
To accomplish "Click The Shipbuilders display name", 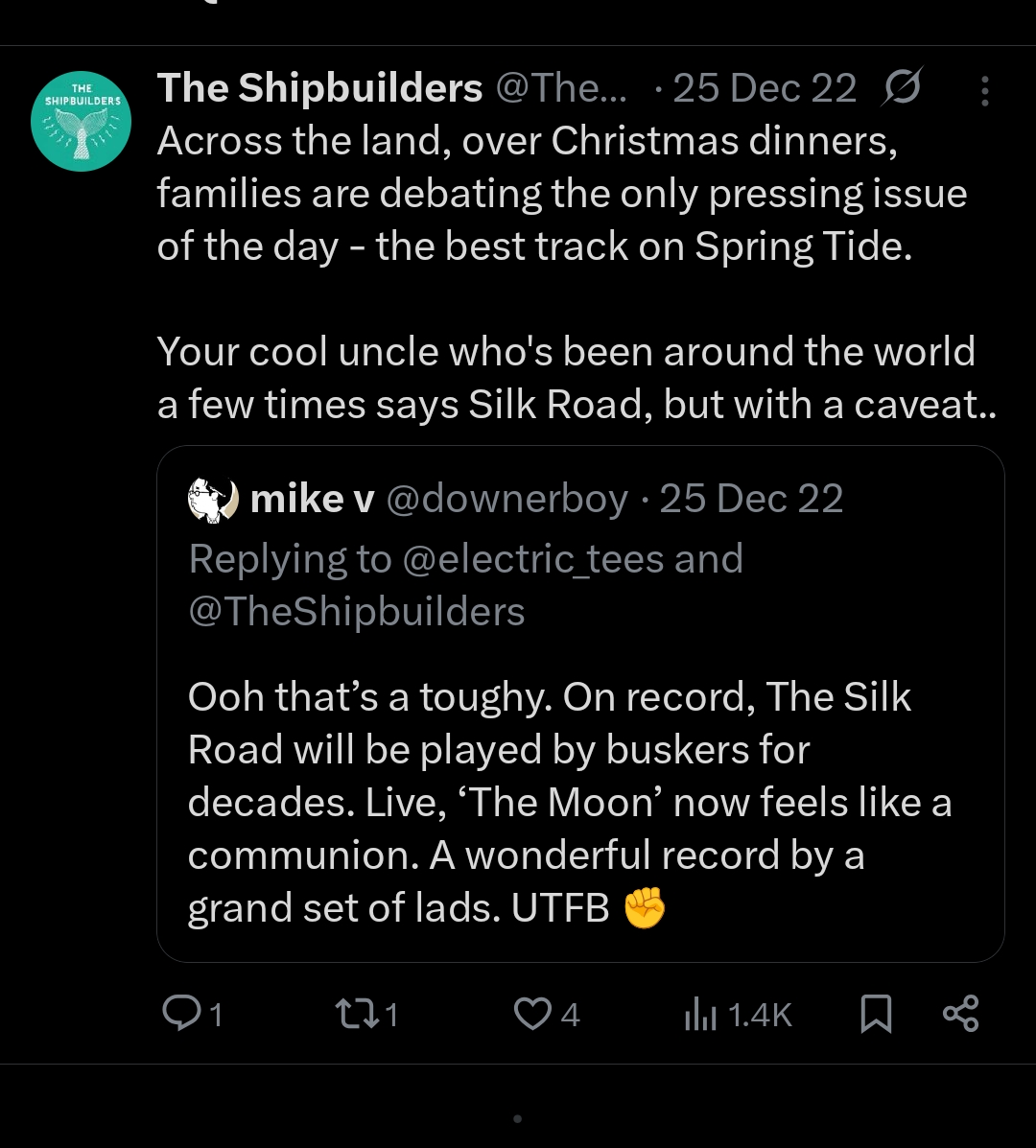I will coord(319,88).
